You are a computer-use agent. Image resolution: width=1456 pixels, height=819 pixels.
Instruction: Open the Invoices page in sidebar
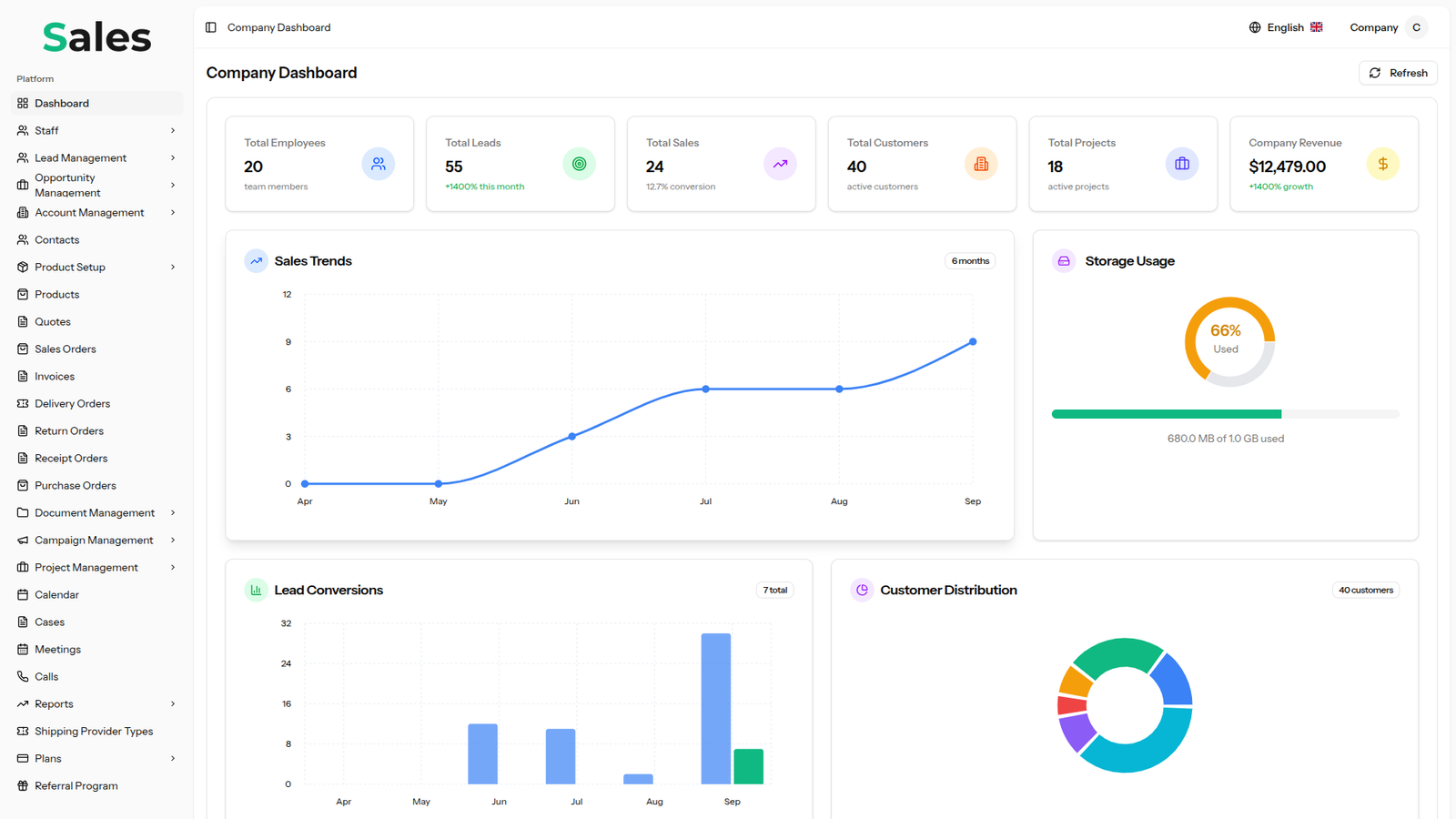55,377
